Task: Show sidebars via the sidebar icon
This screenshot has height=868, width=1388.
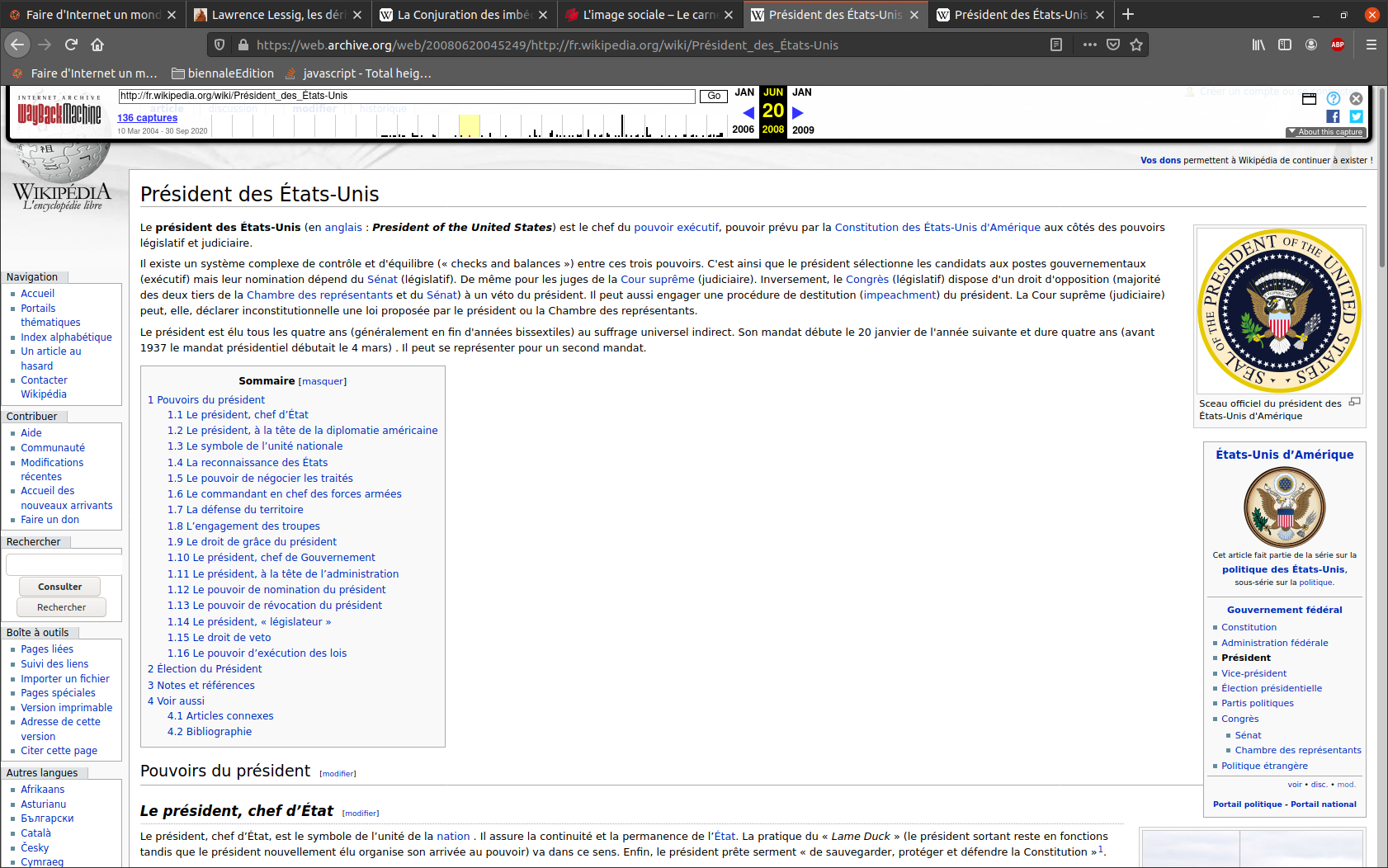Action: (1285, 45)
